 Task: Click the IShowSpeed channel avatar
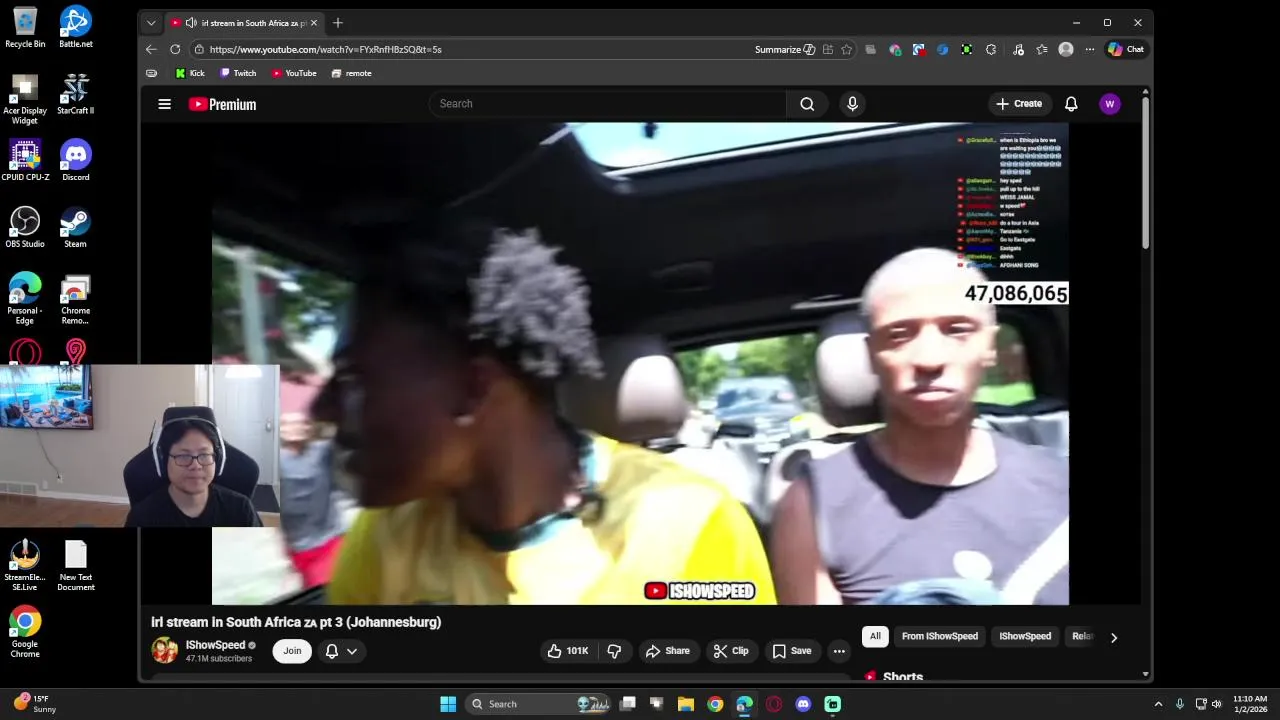(x=164, y=650)
